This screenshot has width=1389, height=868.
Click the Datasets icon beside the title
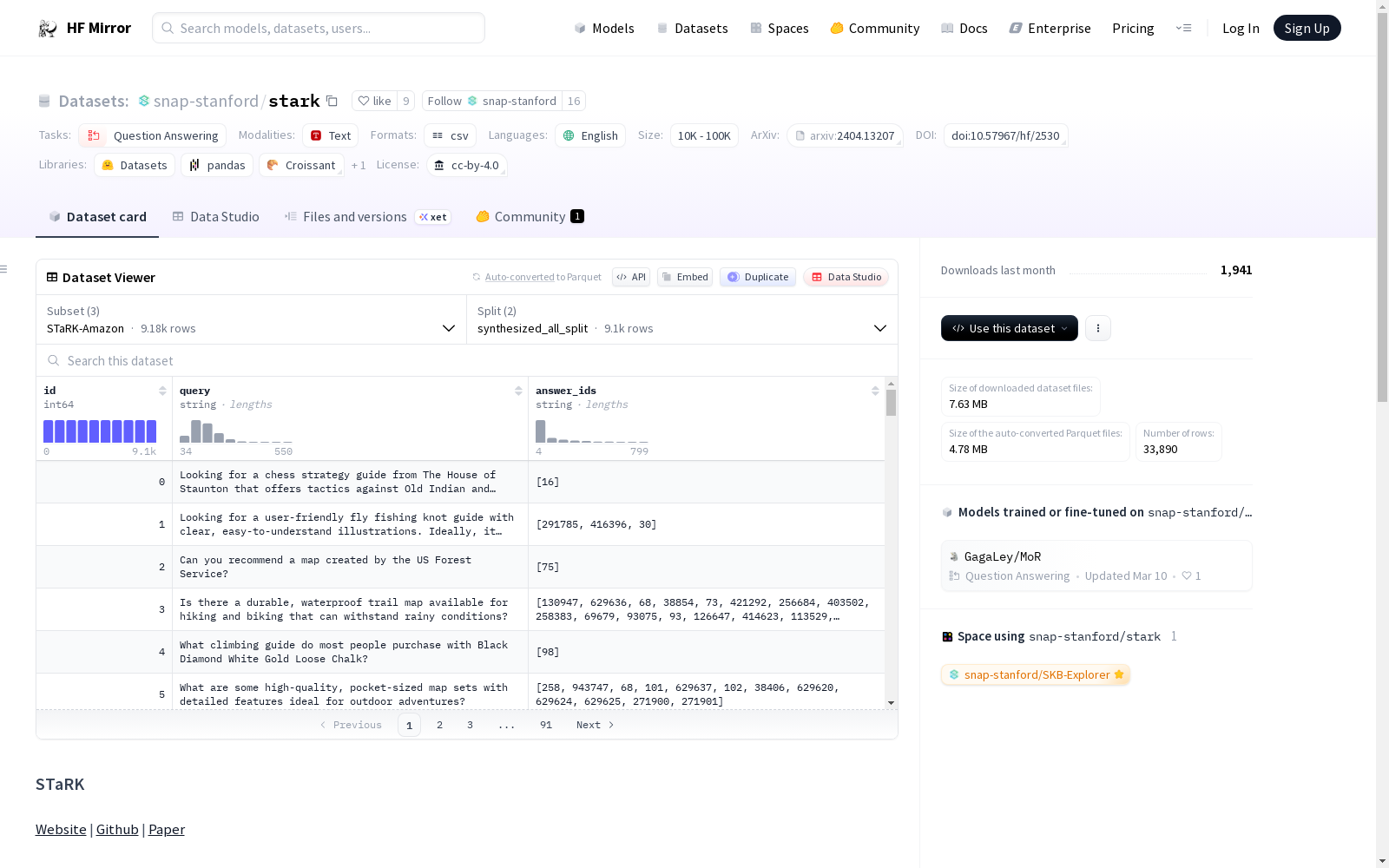[44, 101]
